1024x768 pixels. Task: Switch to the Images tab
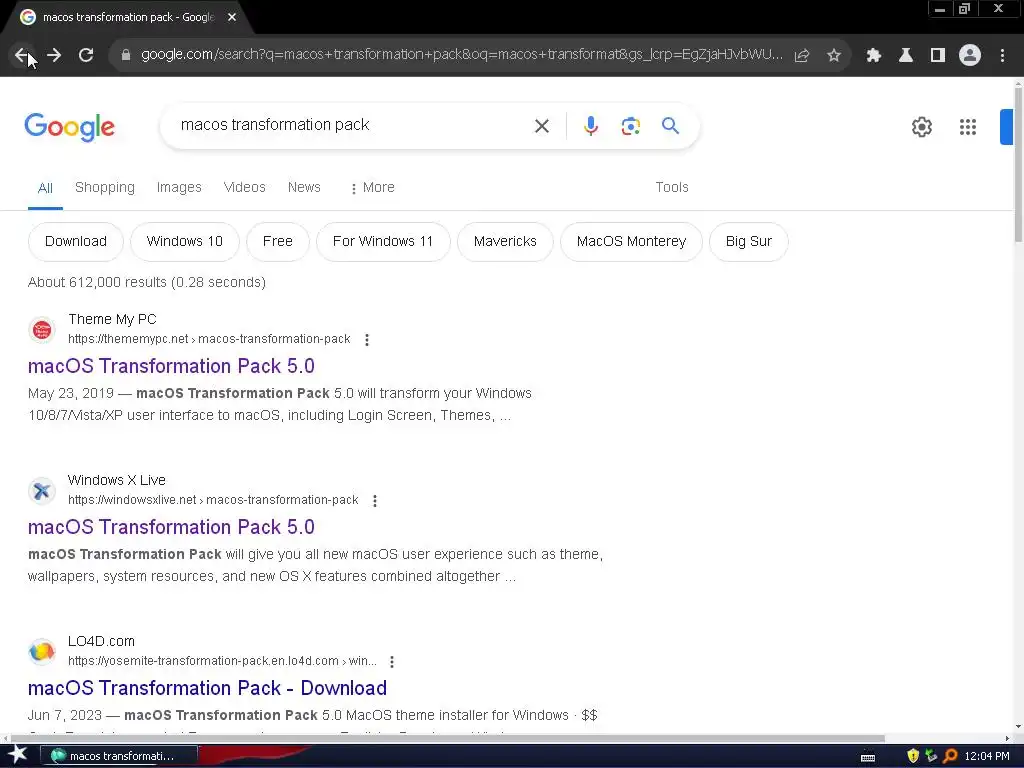[x=179, y=187]
